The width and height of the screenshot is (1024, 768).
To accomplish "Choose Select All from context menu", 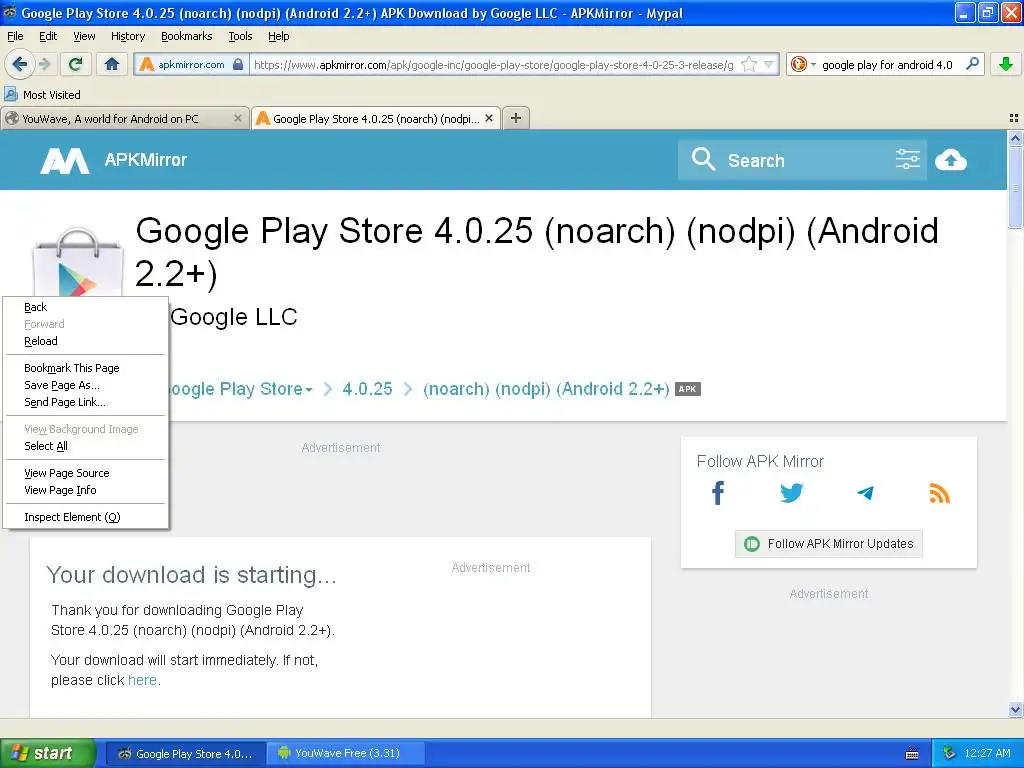I will (86, 445).
